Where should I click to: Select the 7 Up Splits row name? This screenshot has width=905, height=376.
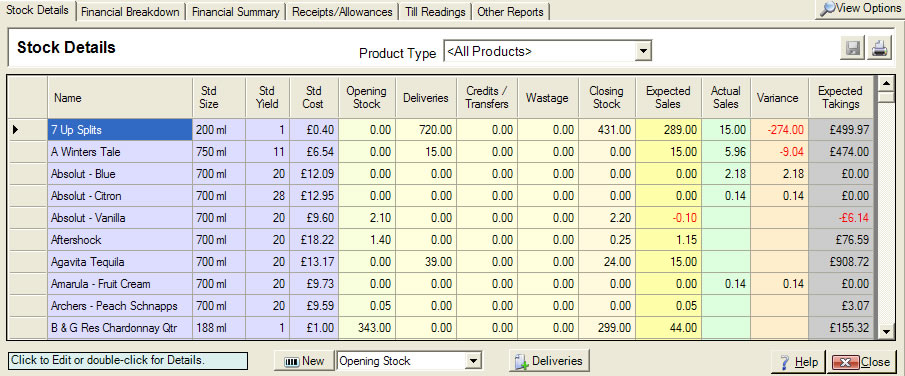coord(119,130)
